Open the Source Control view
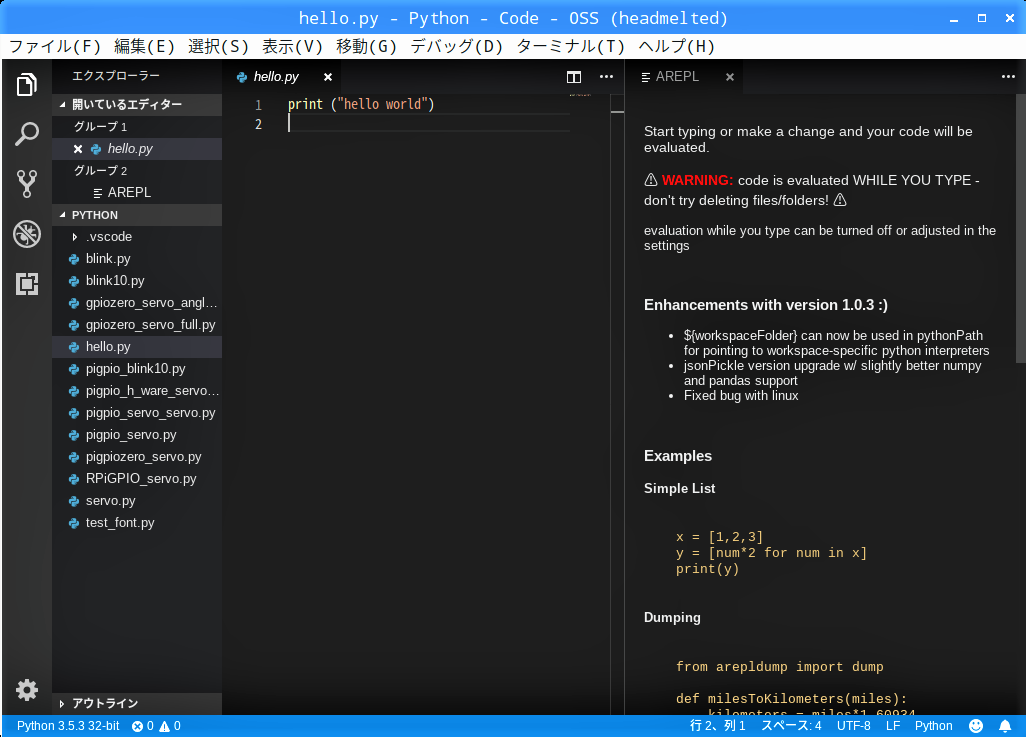The width and height of the screenshot is (1026, 737). (x=27, y=184)
